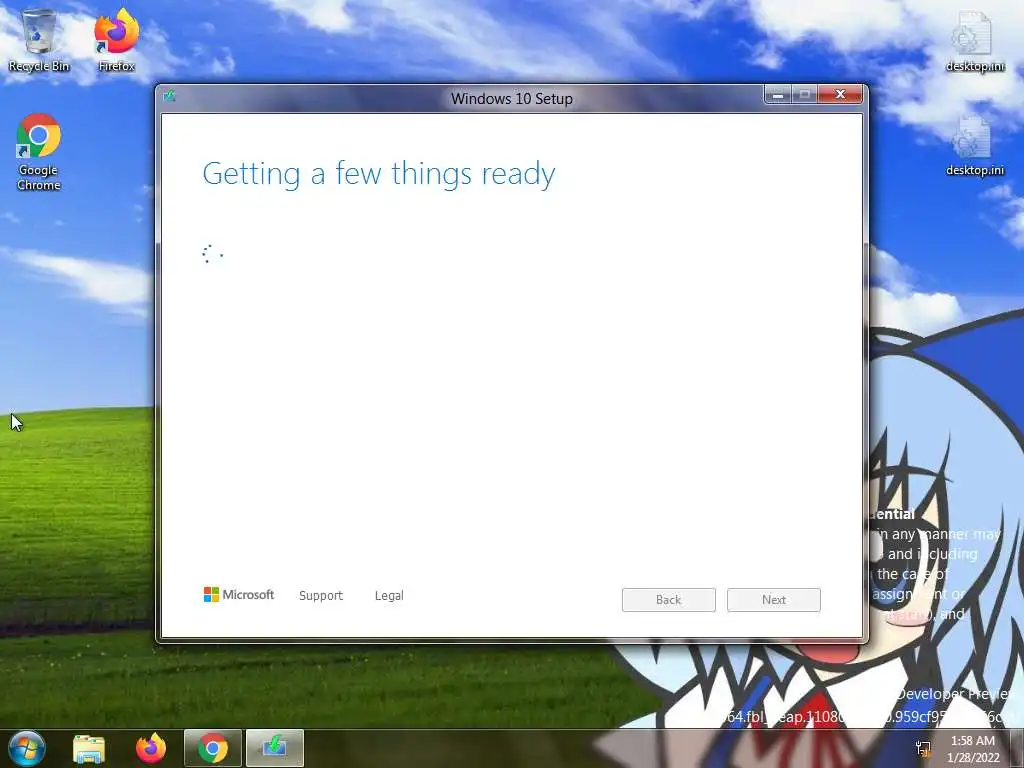Select the Firefox desktop shortcut
This screenshot has height=768, width=1024.
coord(117,40)
